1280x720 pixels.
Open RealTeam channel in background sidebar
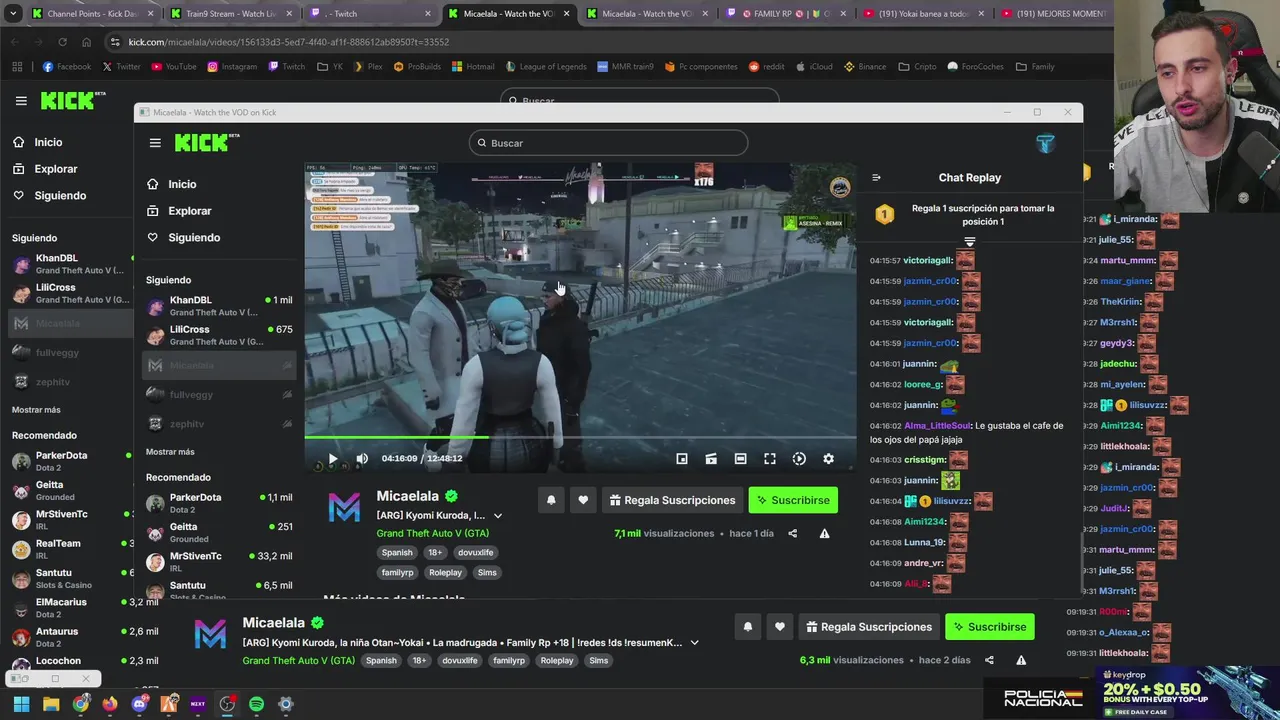[x=70, y=549]
